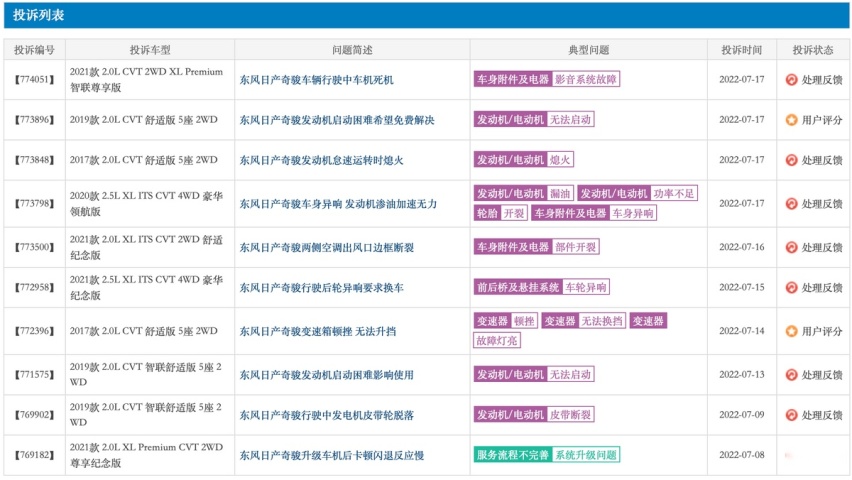This screenshot has width=852, height=480.
Task: Open complaint 东风日产奇骏行驶中发电机皮带轮脱落
Action: click(x=327, y=415)
